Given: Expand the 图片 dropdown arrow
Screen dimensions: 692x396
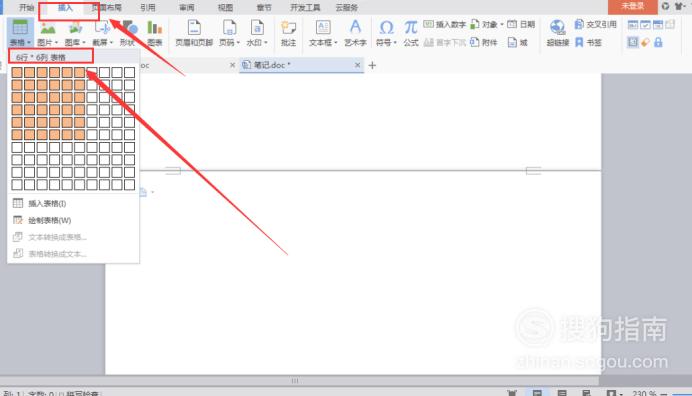Looking at the screenshot, I should click(x=56, y=43).
